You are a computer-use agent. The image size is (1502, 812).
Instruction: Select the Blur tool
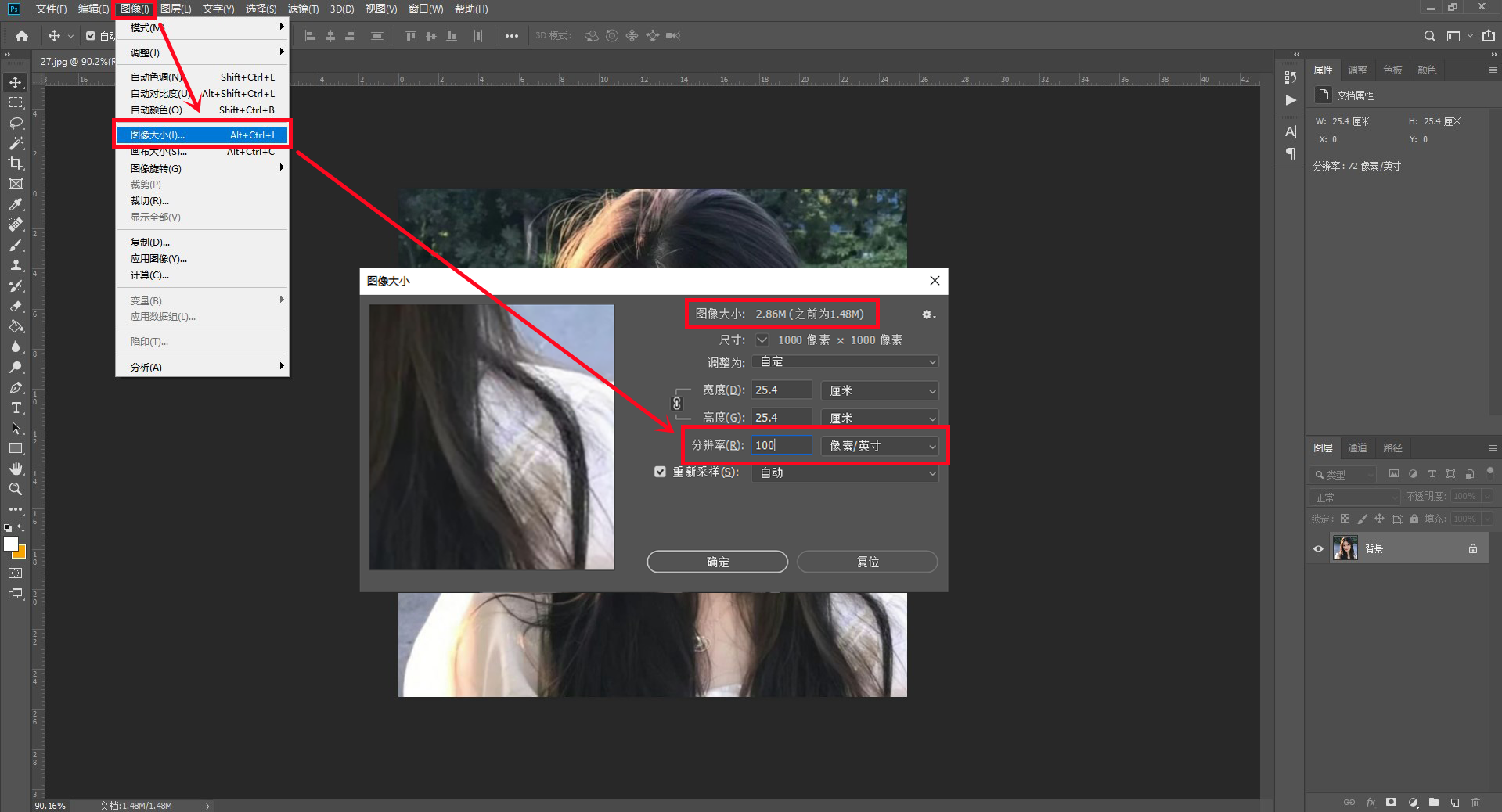click(x=16, y=347)
